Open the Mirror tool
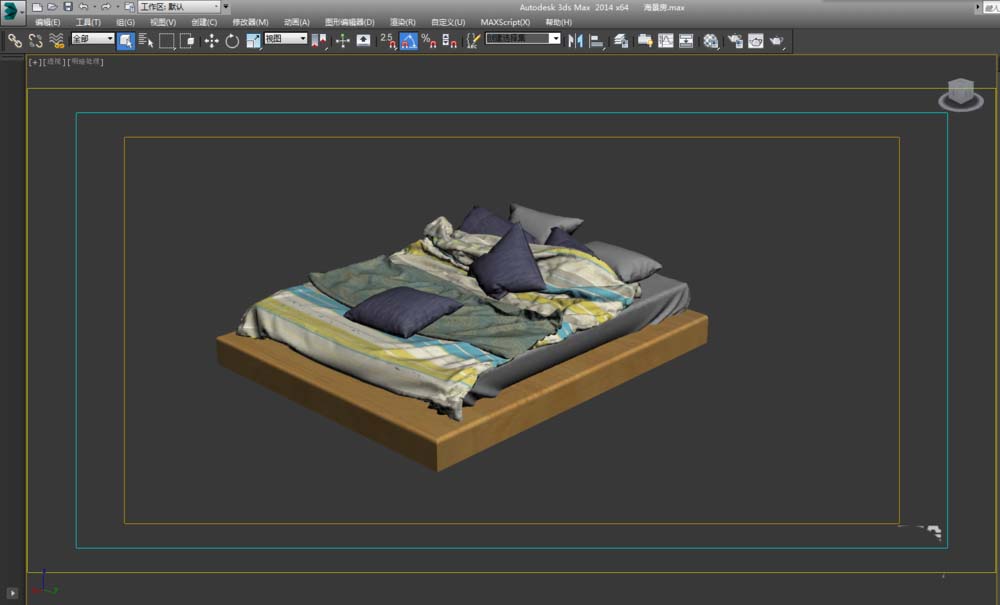1000x605 pixels. point(575,40)
